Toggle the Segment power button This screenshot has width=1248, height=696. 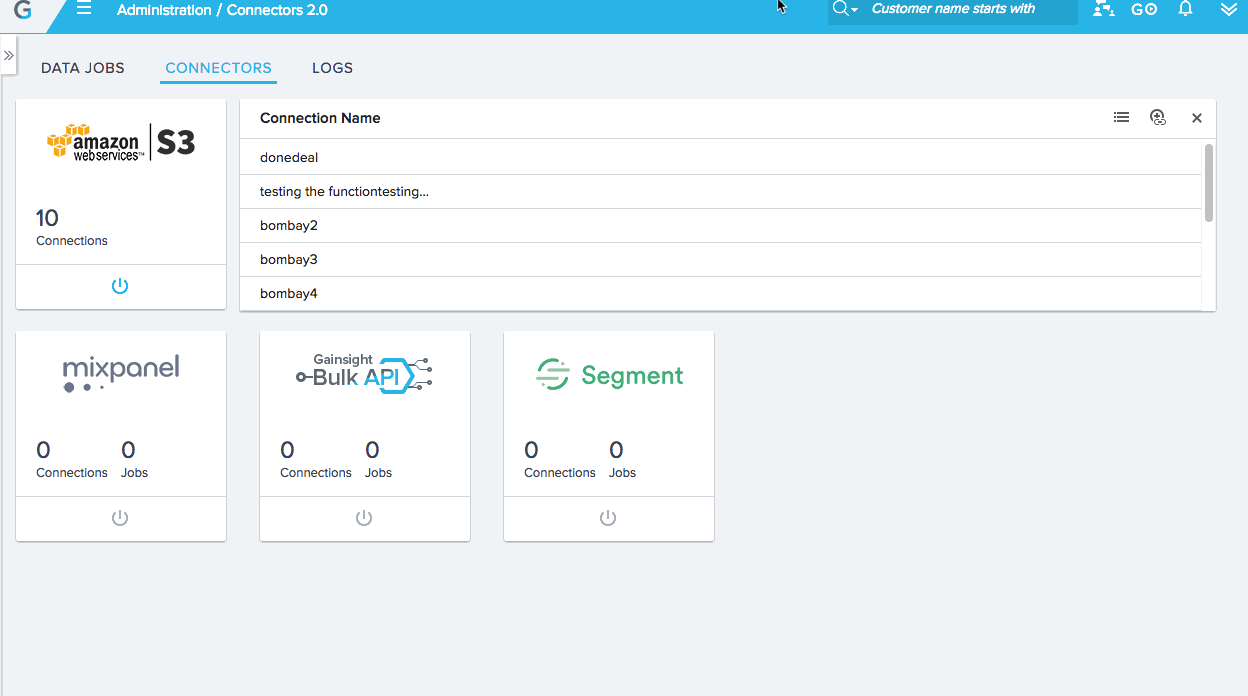click(608, 518)
